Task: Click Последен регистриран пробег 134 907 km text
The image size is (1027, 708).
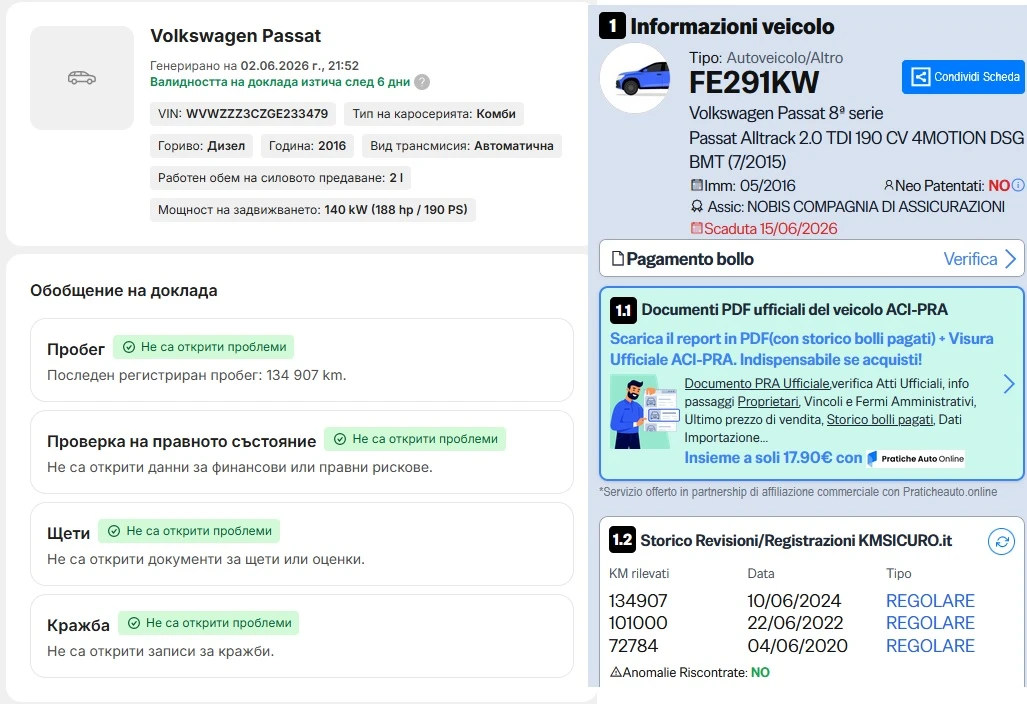Action: 196,375
